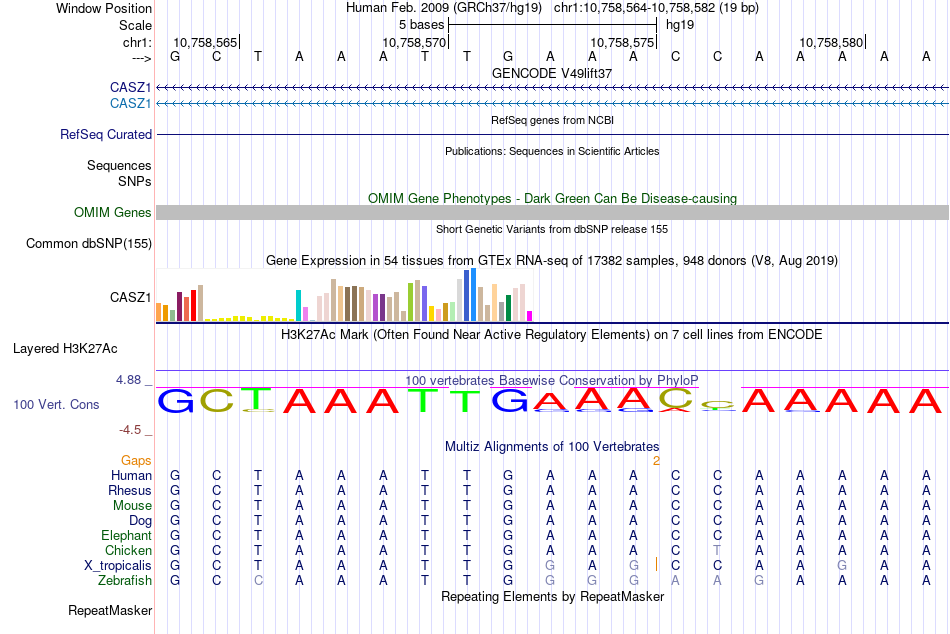
Task: Open the RepeatMasker track label
Action: pos(110,610)
